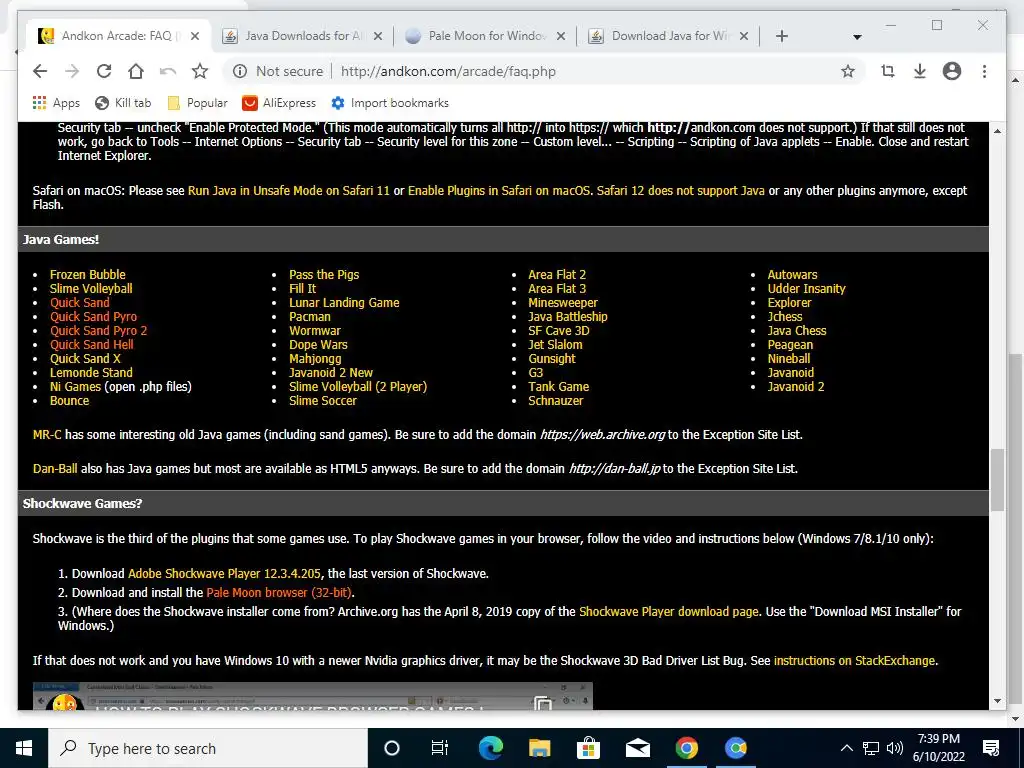Go back using the browser back arrow
The image size is (1024, 768).
coord(40,71)
